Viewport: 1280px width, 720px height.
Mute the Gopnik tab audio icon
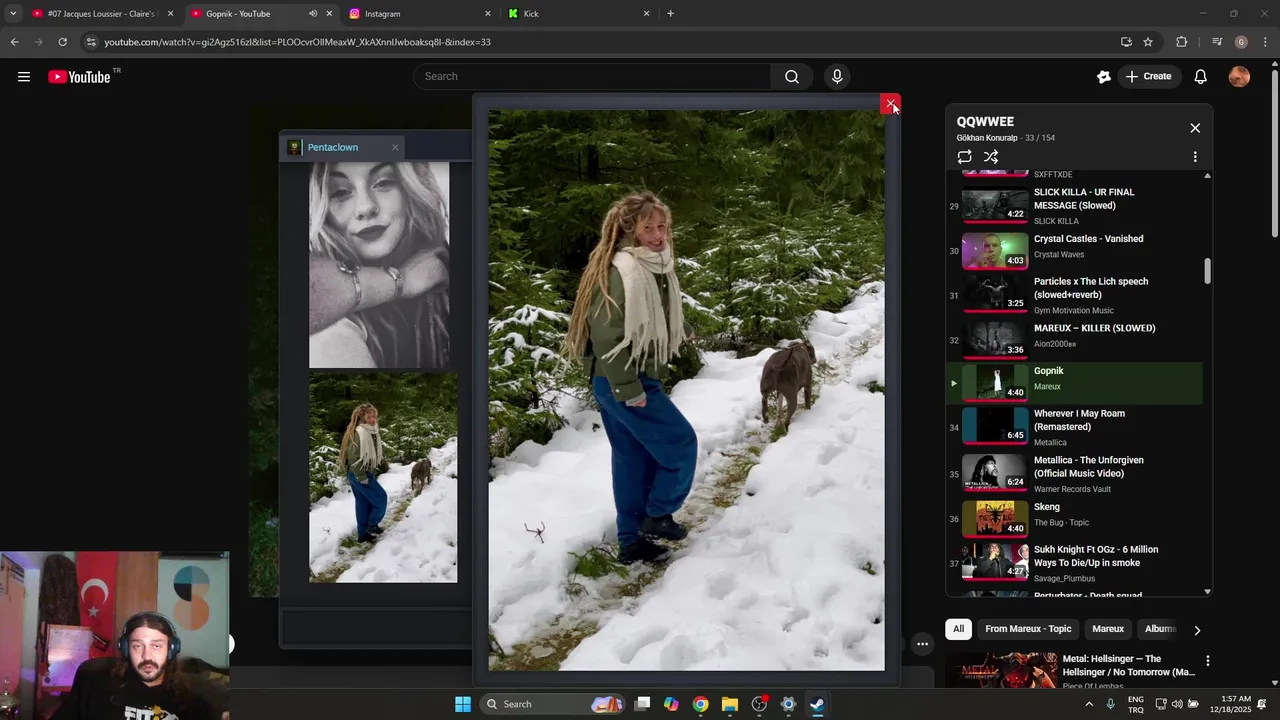[313, 14]
